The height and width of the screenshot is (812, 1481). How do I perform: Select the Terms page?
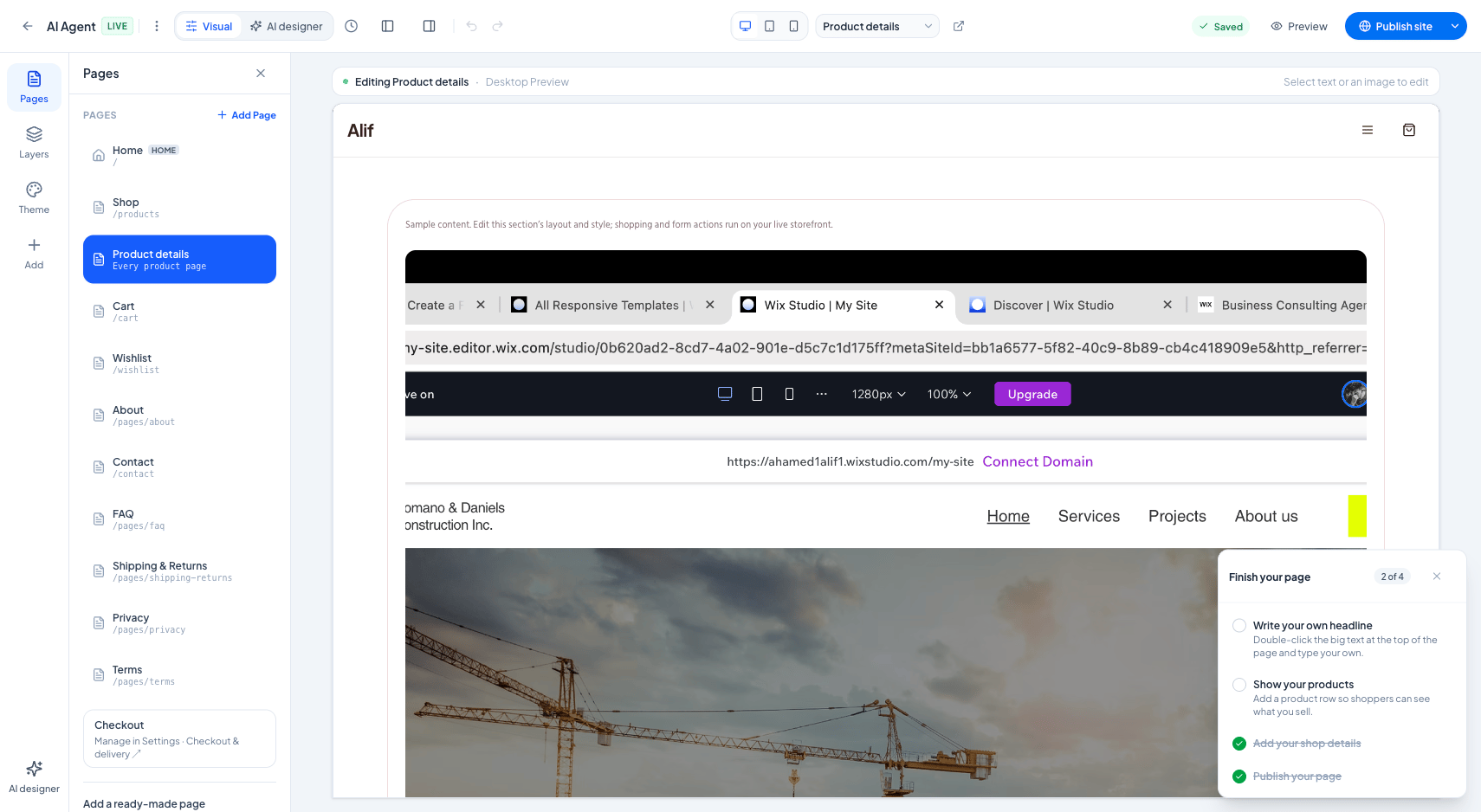[x=179, y=675]
